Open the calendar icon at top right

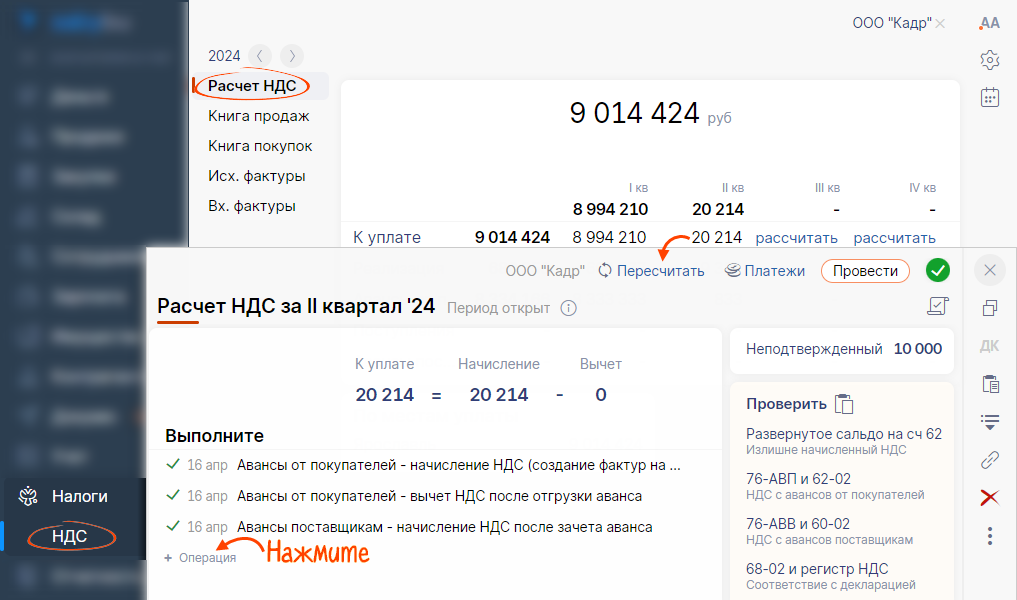point(989,97)
